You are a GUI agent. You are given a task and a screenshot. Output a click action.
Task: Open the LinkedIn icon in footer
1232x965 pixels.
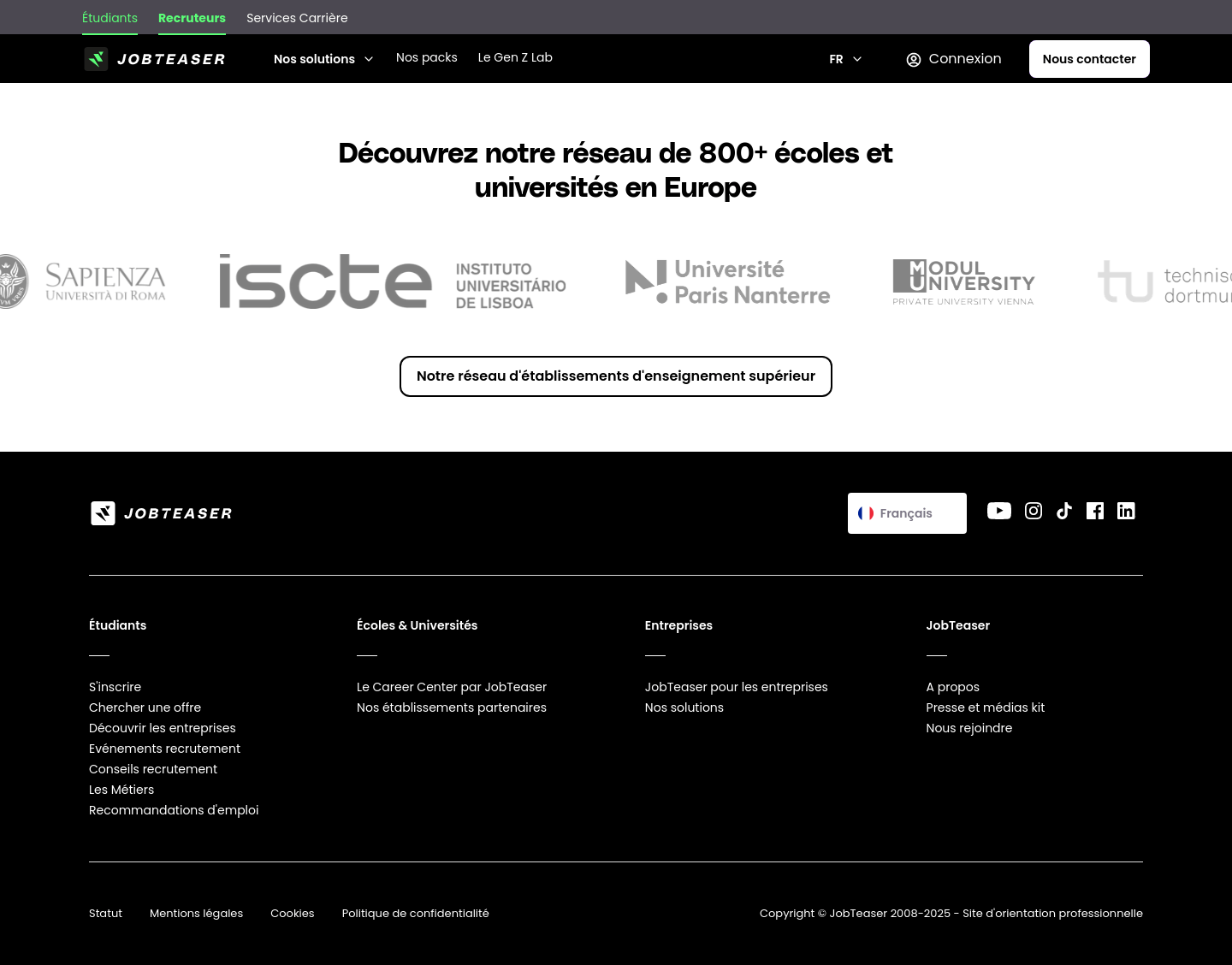1126,511
